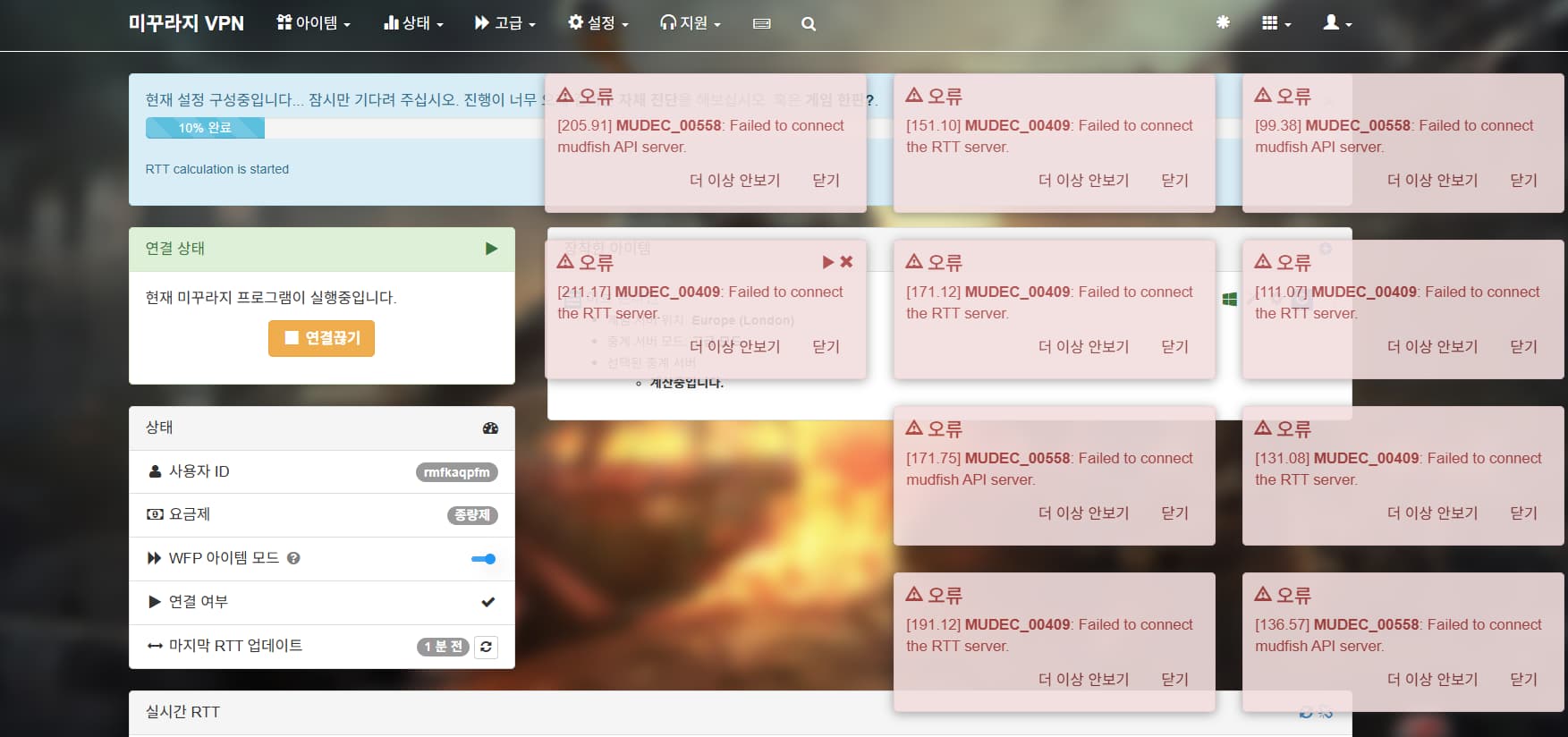Screen dimensions: 1568x737
Task: Close the [111.07] MUDEC_00409 error toast
Action: [1523, 347]
